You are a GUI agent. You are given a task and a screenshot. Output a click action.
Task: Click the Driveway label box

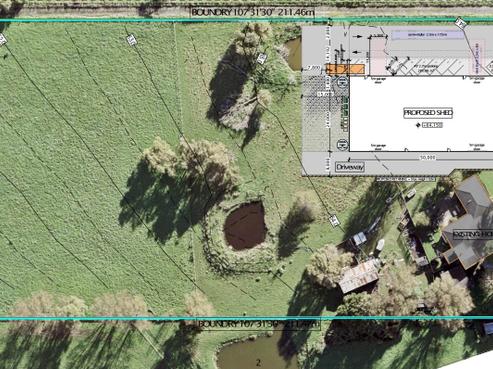coord(349,167)
